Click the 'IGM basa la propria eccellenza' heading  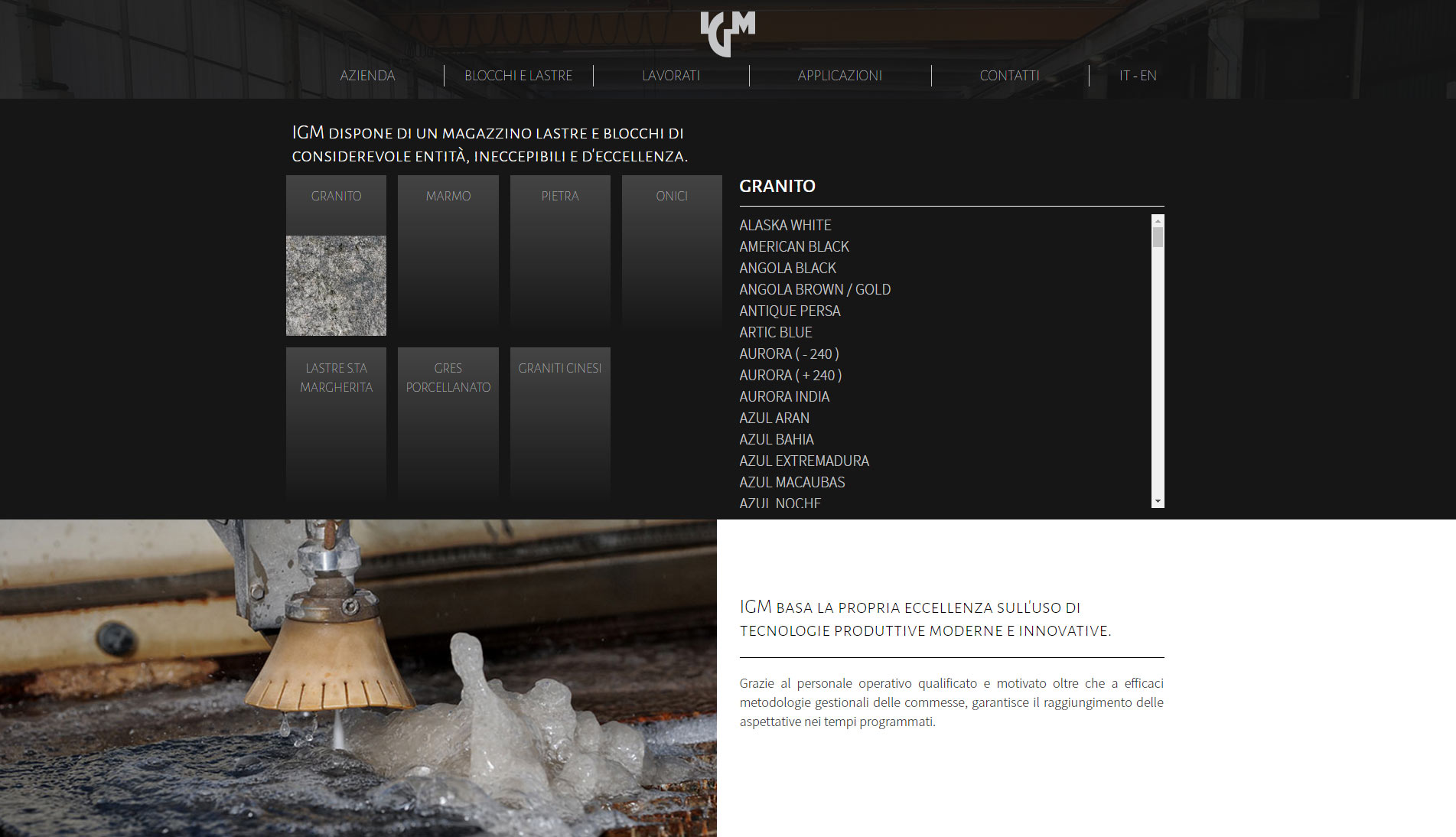click(x=925, y=618)
